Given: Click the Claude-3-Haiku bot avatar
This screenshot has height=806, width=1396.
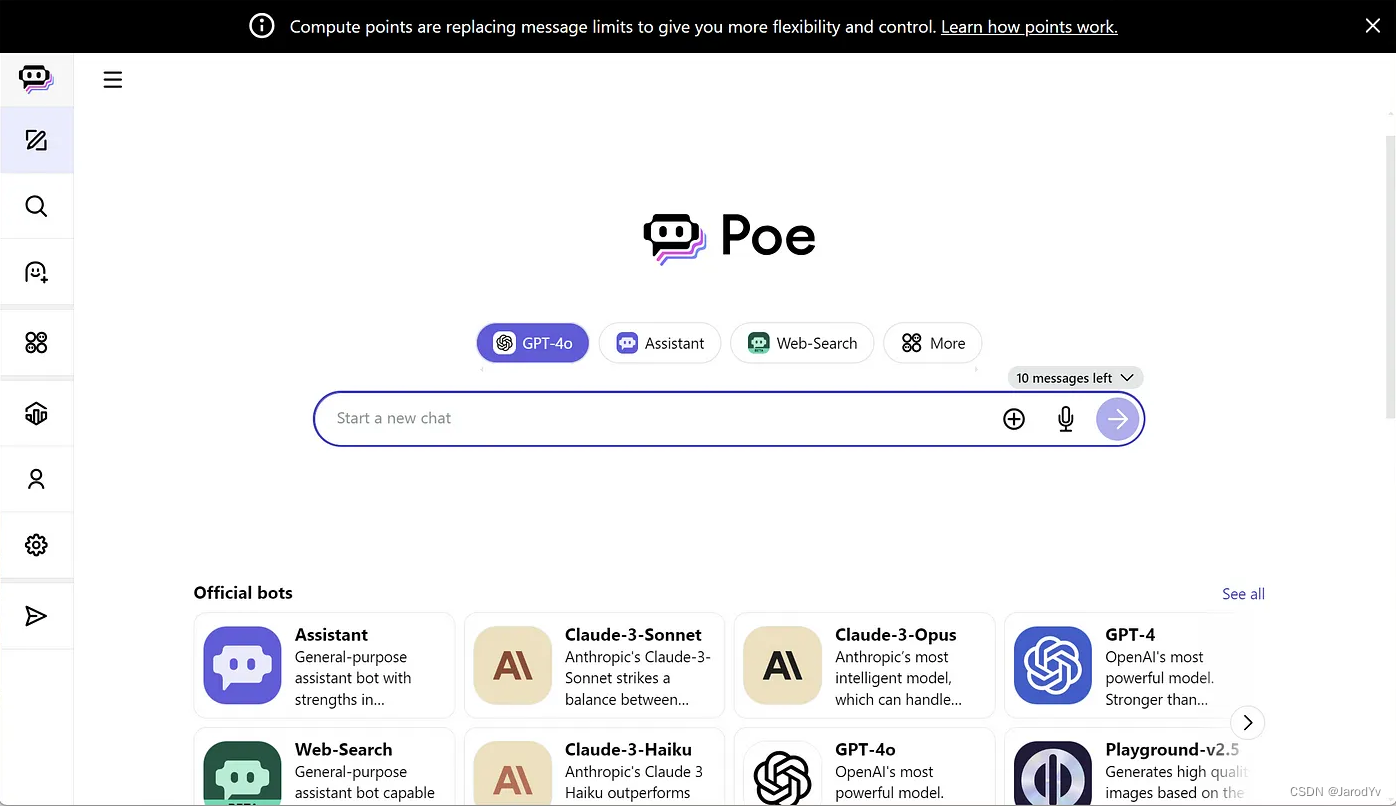Looking at the screenshot, I should tap(513, 773).
